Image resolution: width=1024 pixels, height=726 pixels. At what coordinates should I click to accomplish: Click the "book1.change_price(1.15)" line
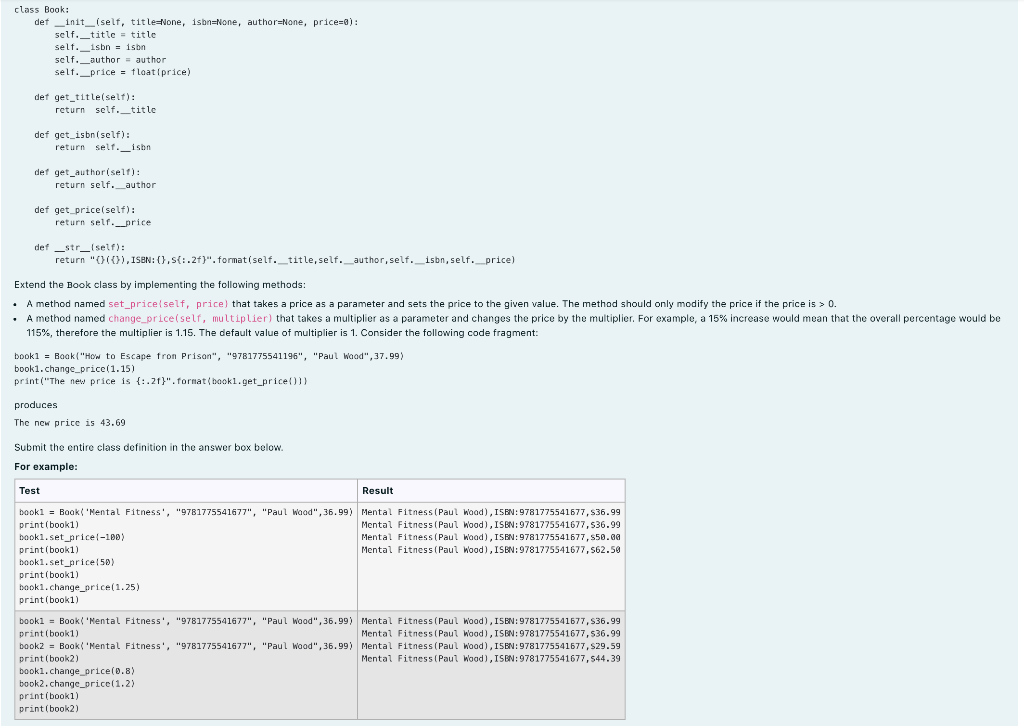[x=74, y=368]
